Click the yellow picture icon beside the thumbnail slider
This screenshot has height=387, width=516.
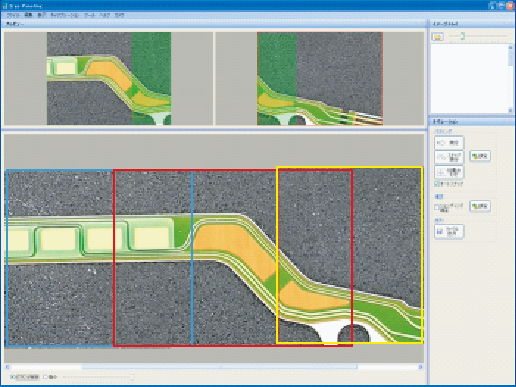(437, 36)
